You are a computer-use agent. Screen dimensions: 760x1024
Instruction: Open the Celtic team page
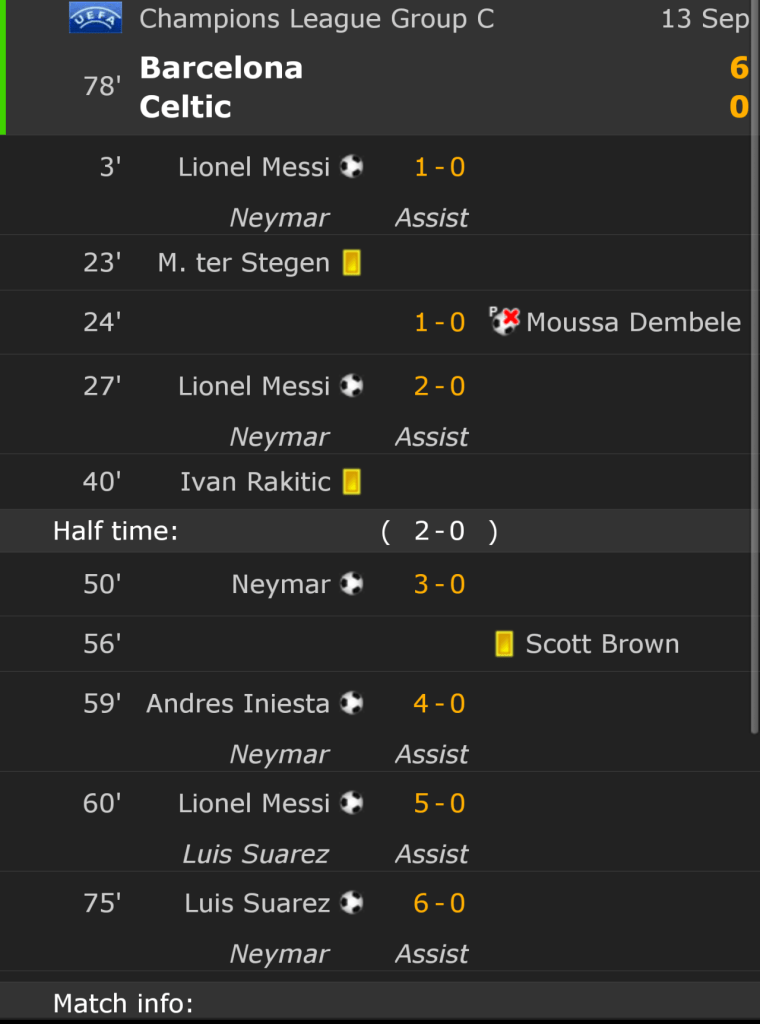point(186,107)
